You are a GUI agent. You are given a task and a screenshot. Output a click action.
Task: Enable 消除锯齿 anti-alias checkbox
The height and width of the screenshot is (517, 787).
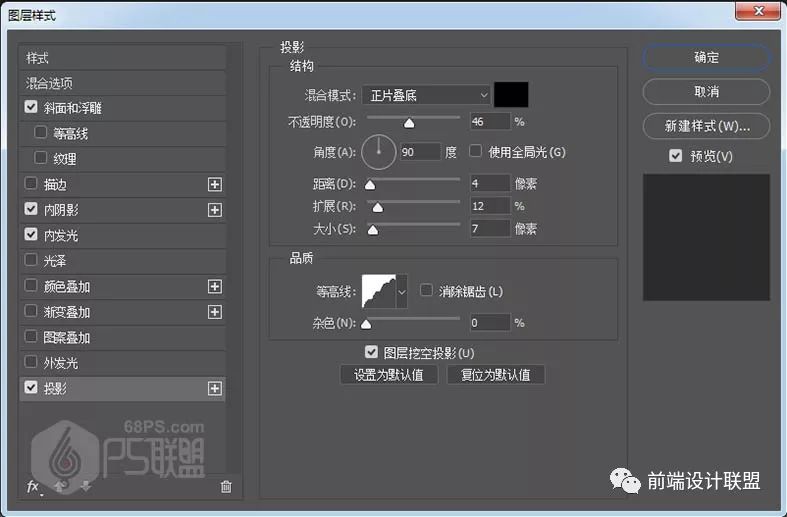(x=426, y=290)
